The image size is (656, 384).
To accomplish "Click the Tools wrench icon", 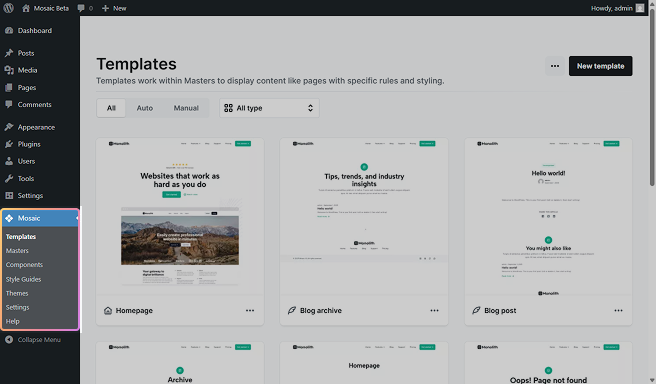I will (9, 178).
